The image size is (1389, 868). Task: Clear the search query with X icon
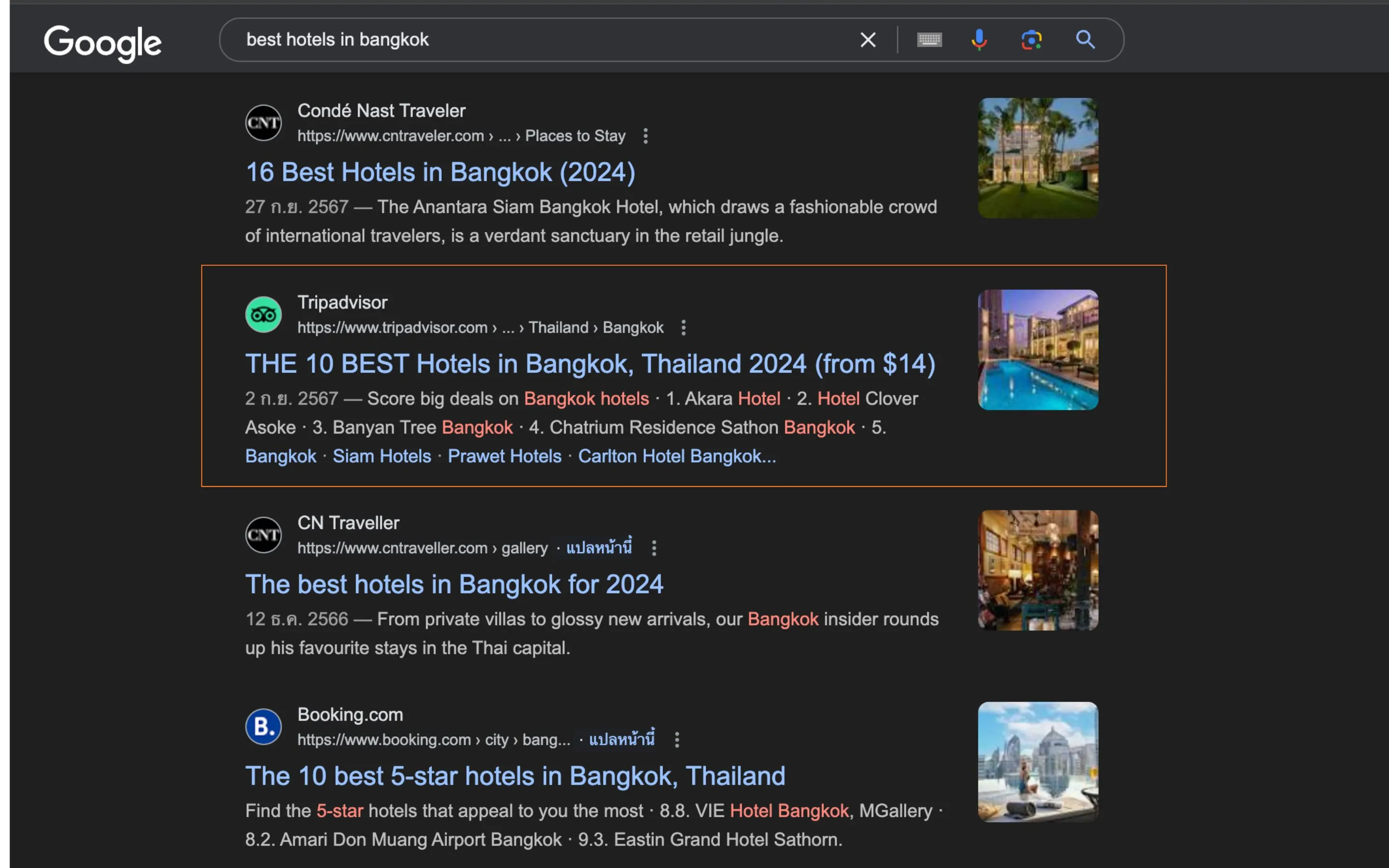[x=868, y=40]
